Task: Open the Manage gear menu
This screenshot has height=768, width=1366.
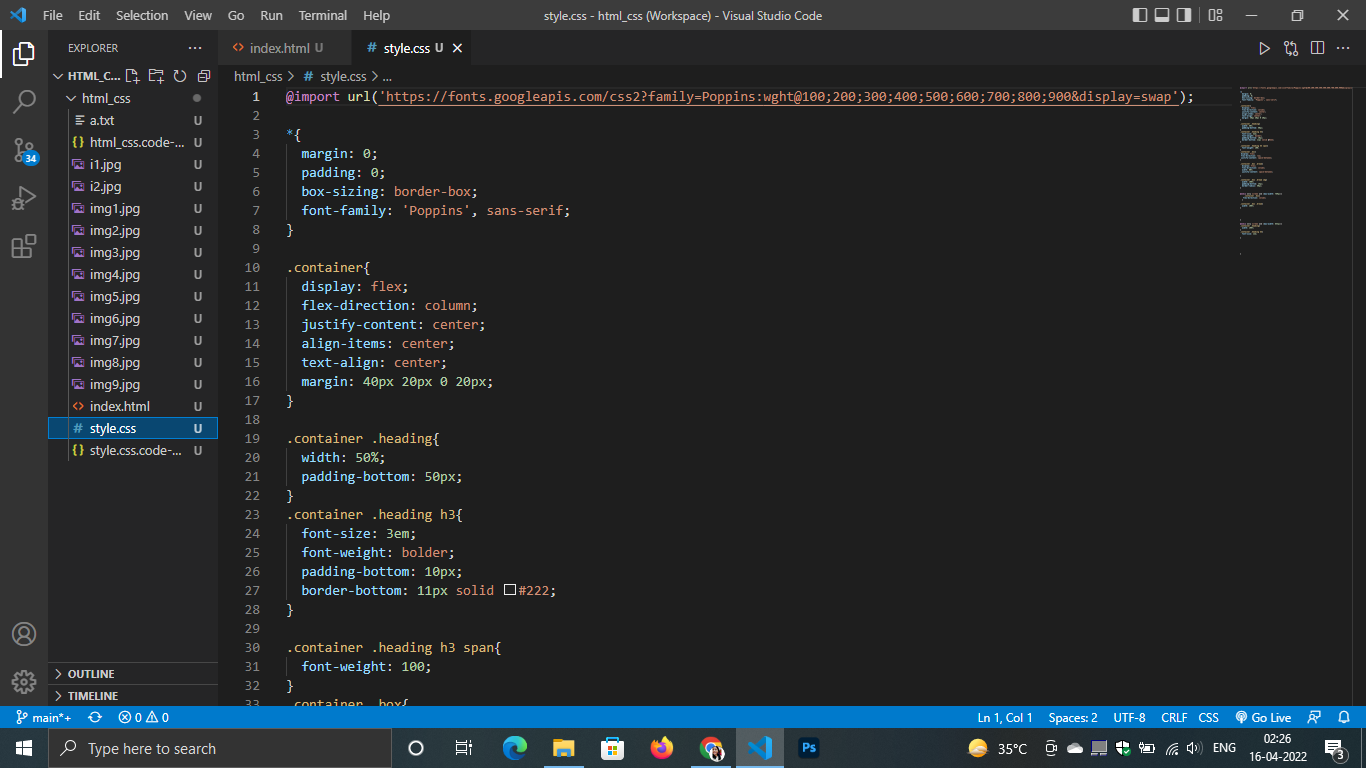Action: [24, 682]
